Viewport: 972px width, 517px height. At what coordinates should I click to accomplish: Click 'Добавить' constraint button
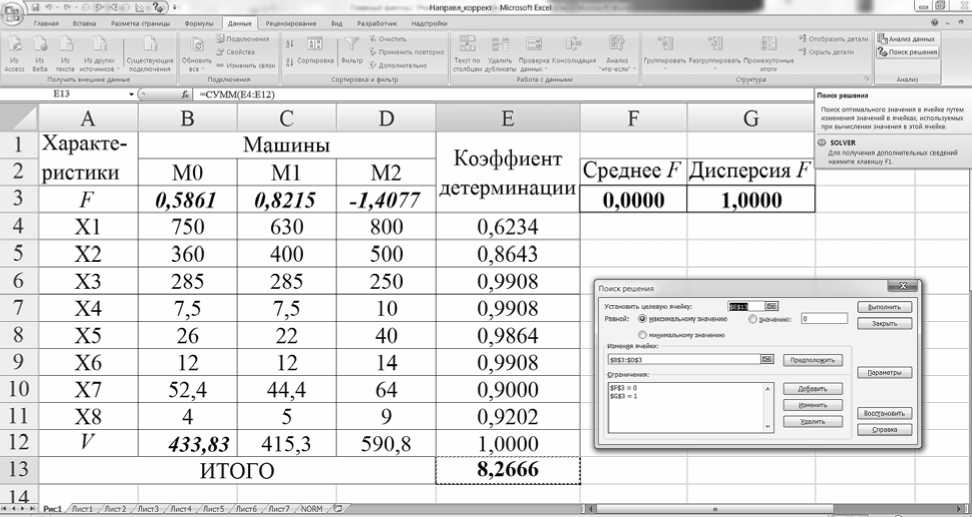click(x=813, y=389)
